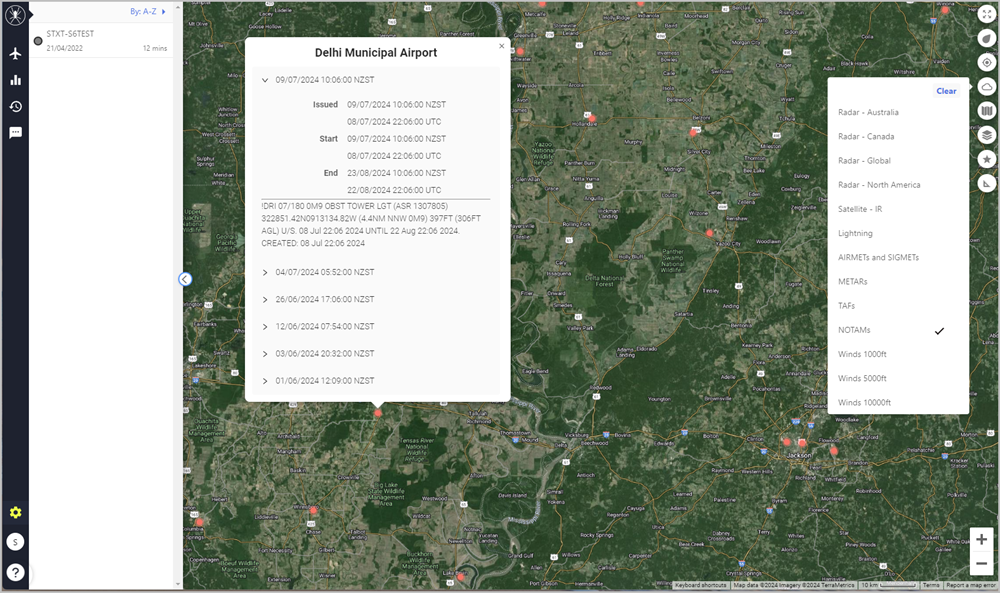The height and width of the screenshot is (593, 1000).
Task: Click the 'Report a map error' link
Action: pyautogui.click(x=971, y=585)
